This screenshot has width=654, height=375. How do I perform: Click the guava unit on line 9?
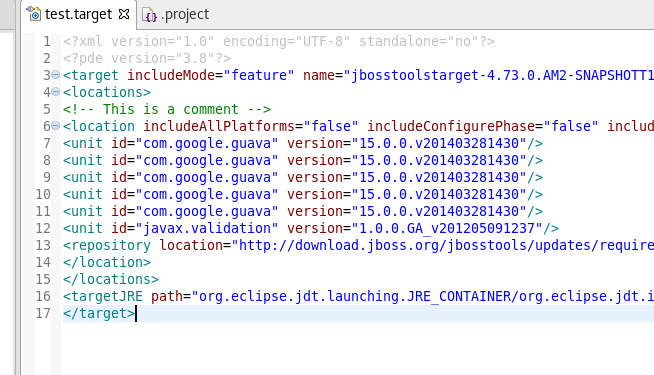(303, 178)
